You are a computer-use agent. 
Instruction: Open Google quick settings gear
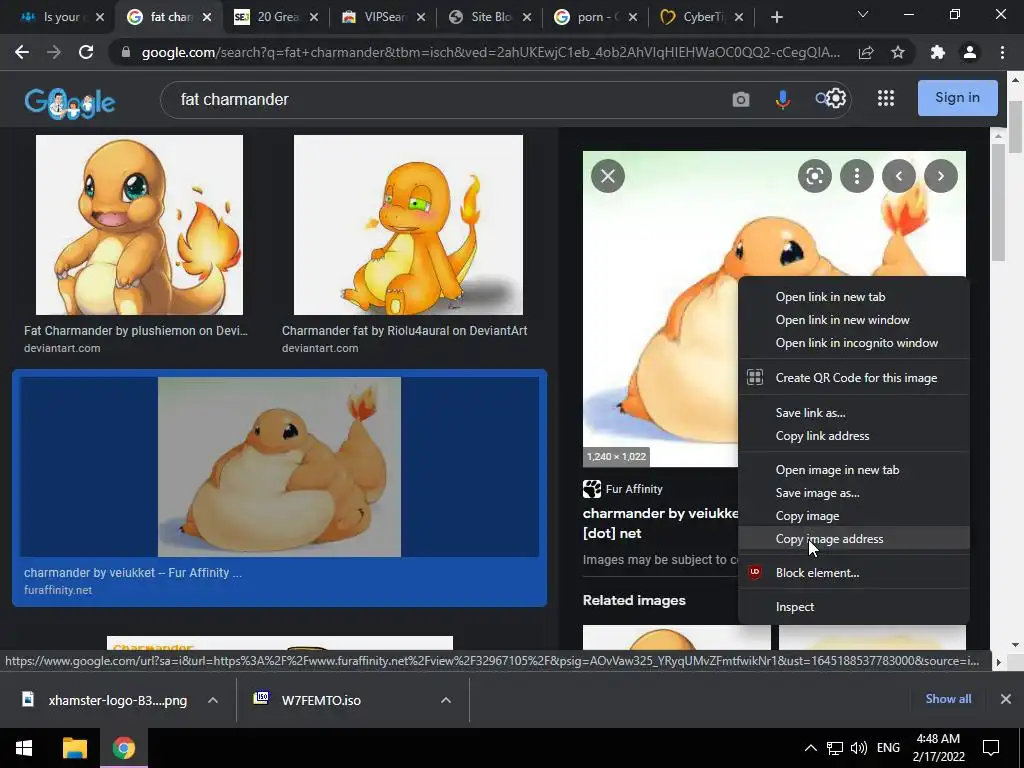[x=836, y=99]
